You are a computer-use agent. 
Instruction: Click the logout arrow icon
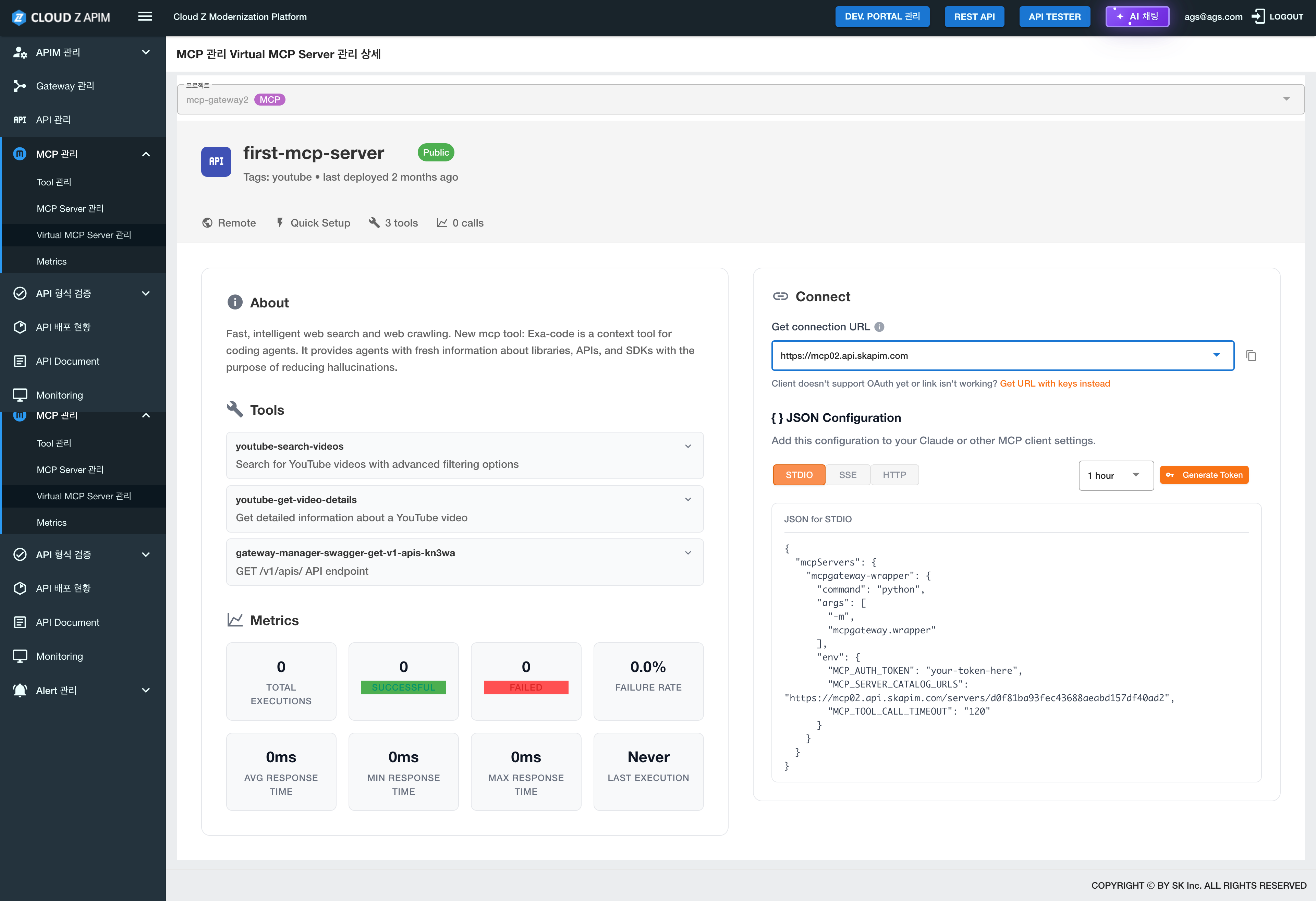[1258, 16]
